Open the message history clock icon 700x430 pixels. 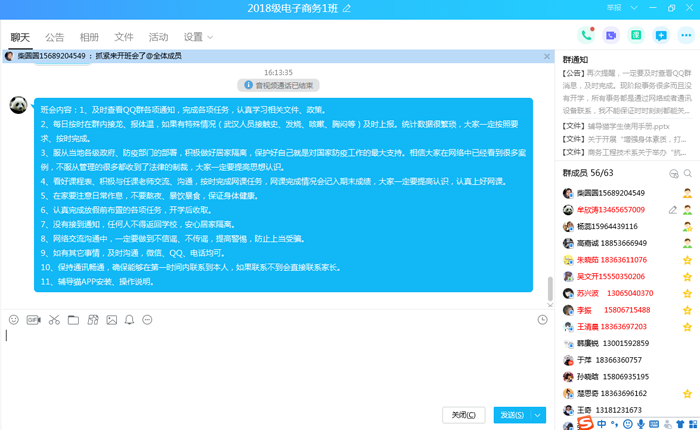point(542,320)
